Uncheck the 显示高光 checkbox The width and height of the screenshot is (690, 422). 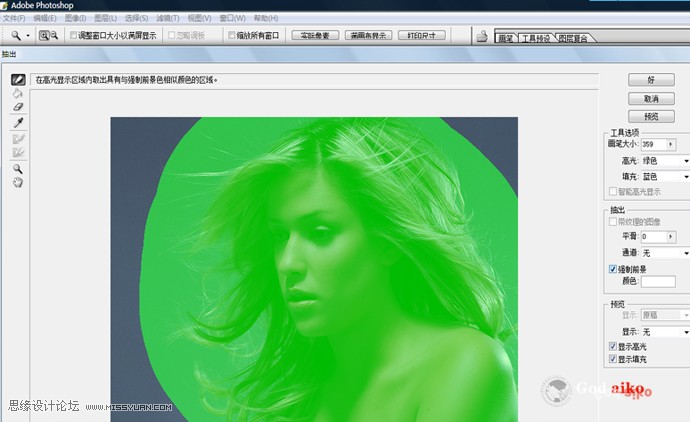[613, 345]
